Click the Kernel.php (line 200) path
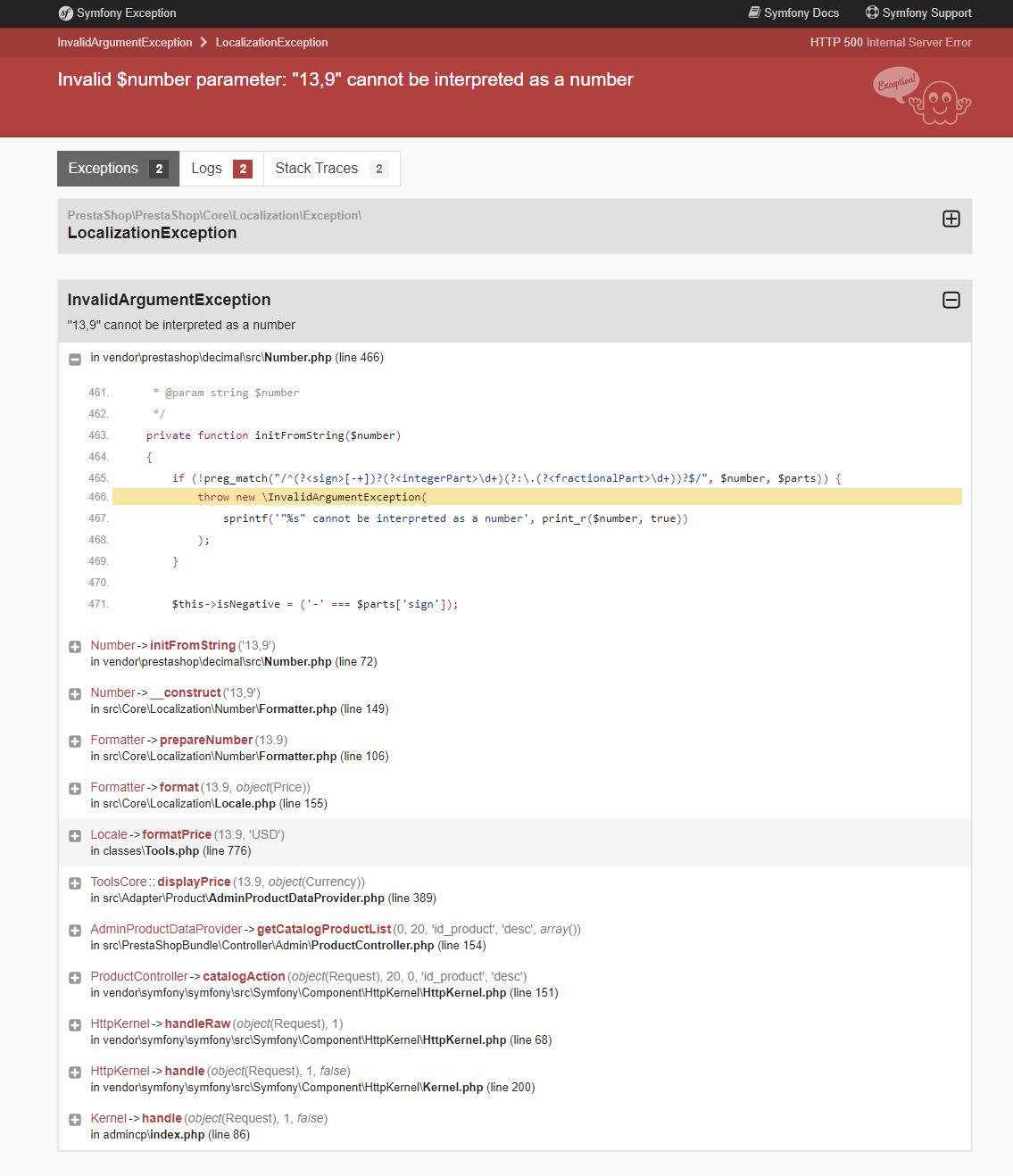Screen dimensions: 1013x1176 pos(312,1088)
